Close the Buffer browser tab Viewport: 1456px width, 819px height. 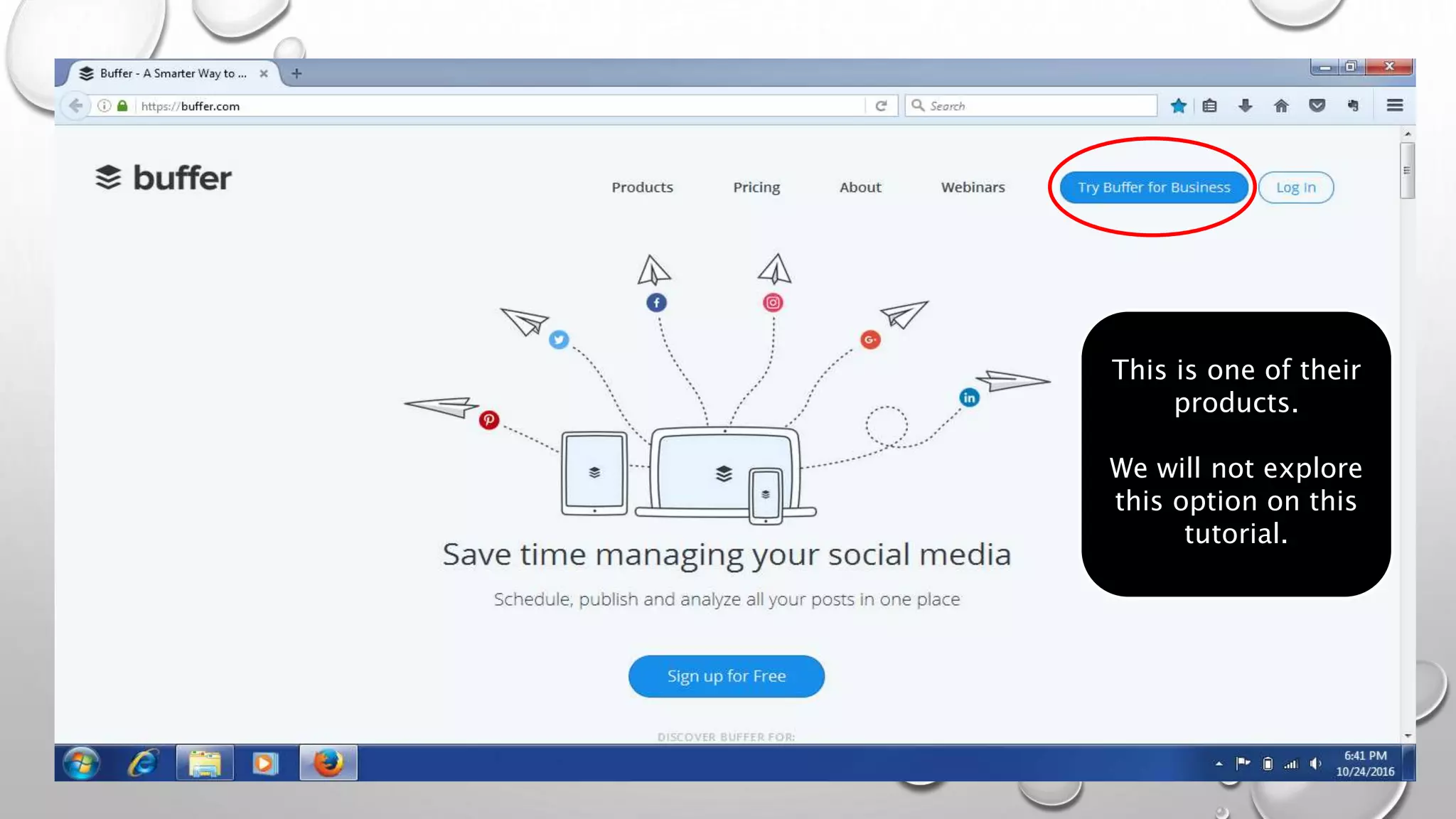[x=264, y=73]
